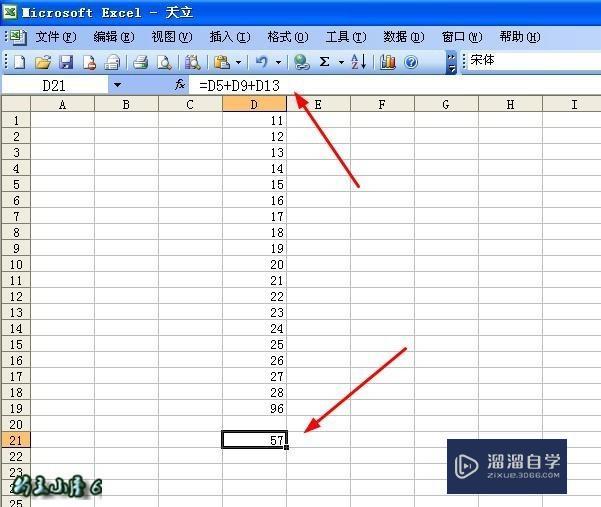The width and height of the screenshot is (601, 507).
Task: Open the Paste options dropdown arrow
Action: point(238,62)
